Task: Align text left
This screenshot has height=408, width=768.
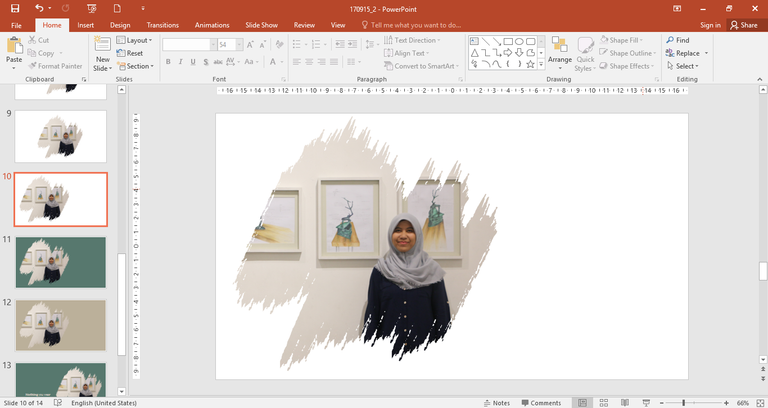Action: 297,61
